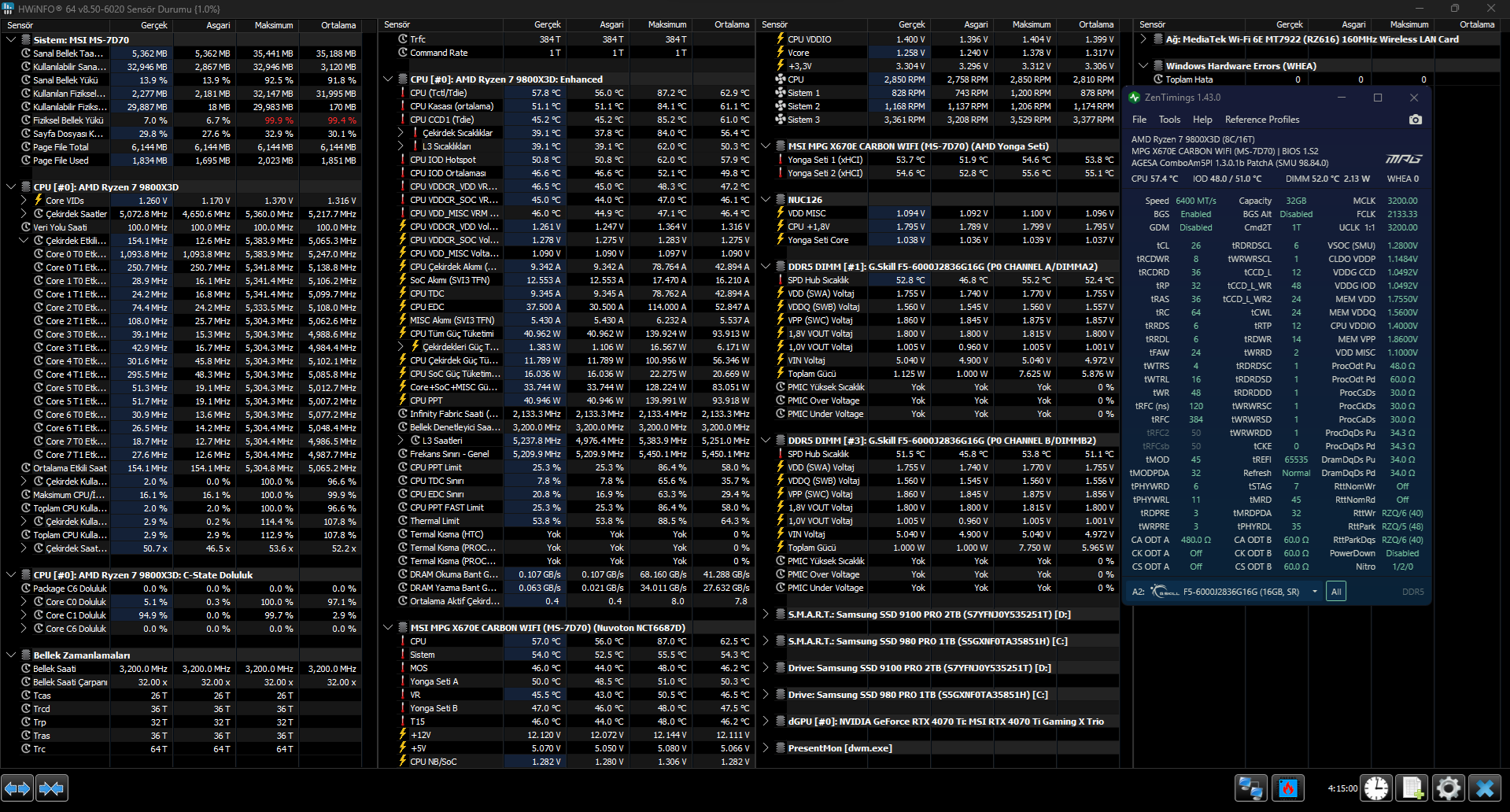Viewport: 1510px width, 812px height.
Task: Take a screenshot with ZenTimings camera icon
Action: click(1416, 120)
